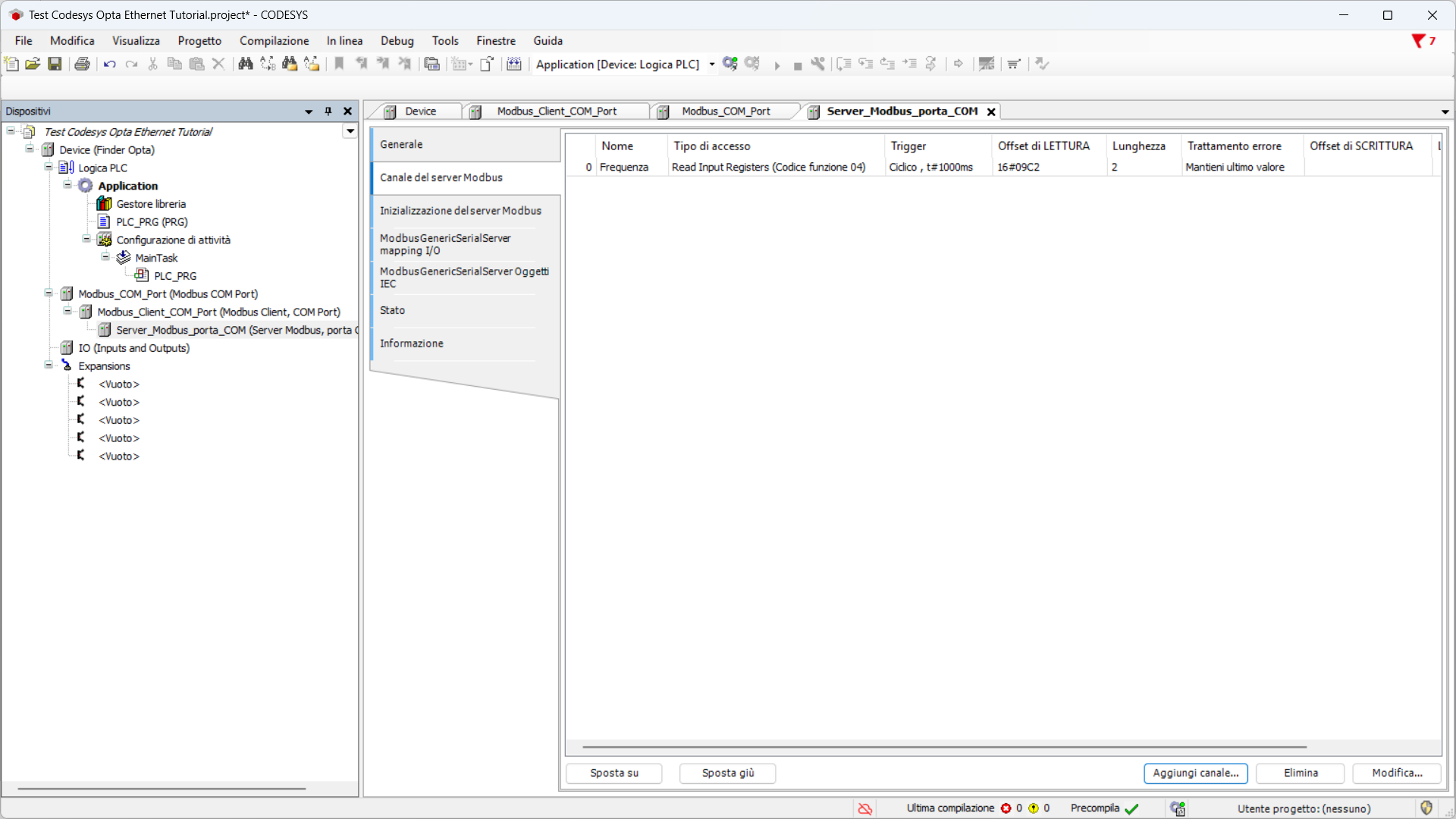Collapse the Expansions tree node
This screenshot has height=819, width=1456.
49,366
